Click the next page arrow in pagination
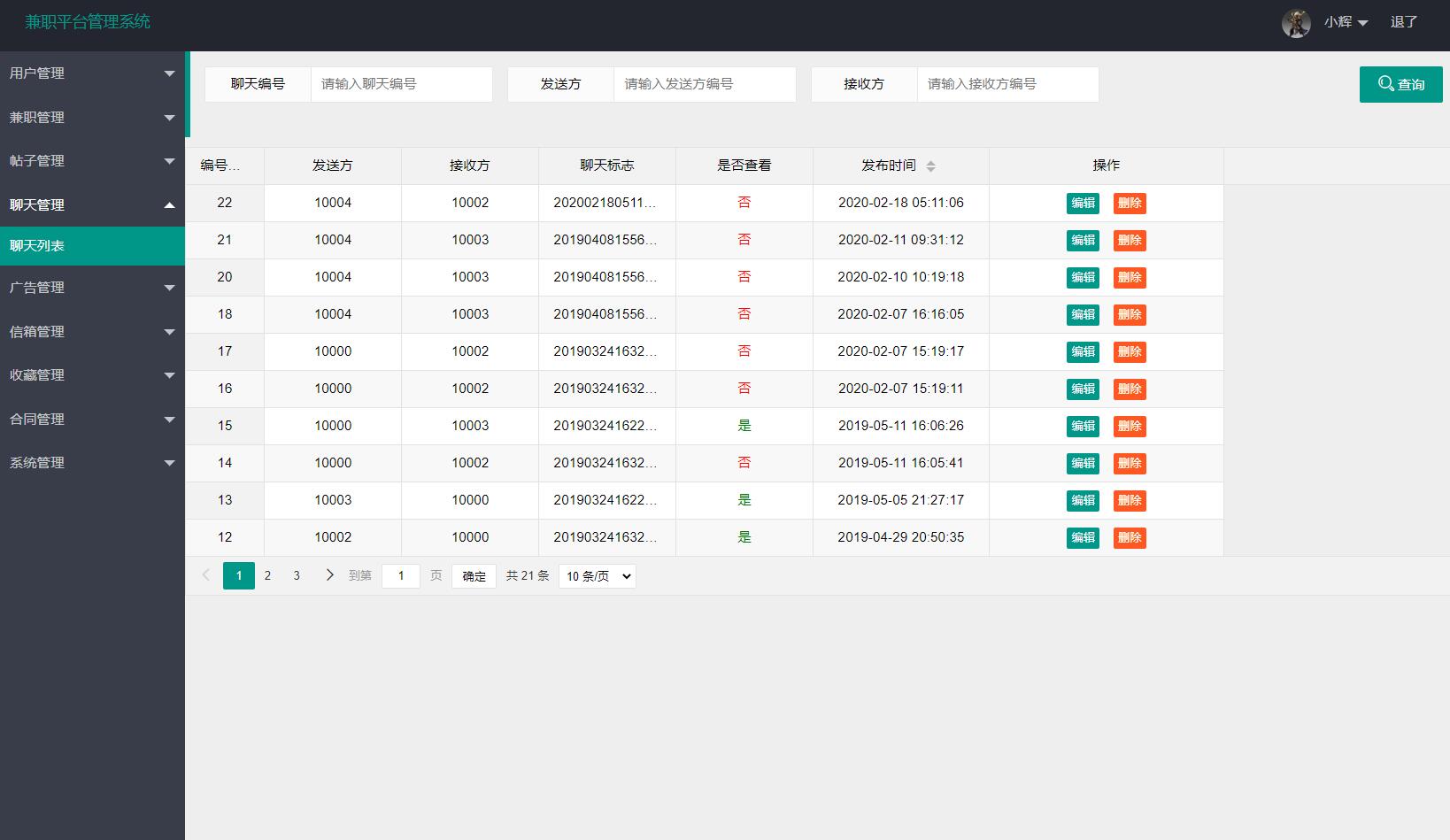 click(x=329, y=575)
